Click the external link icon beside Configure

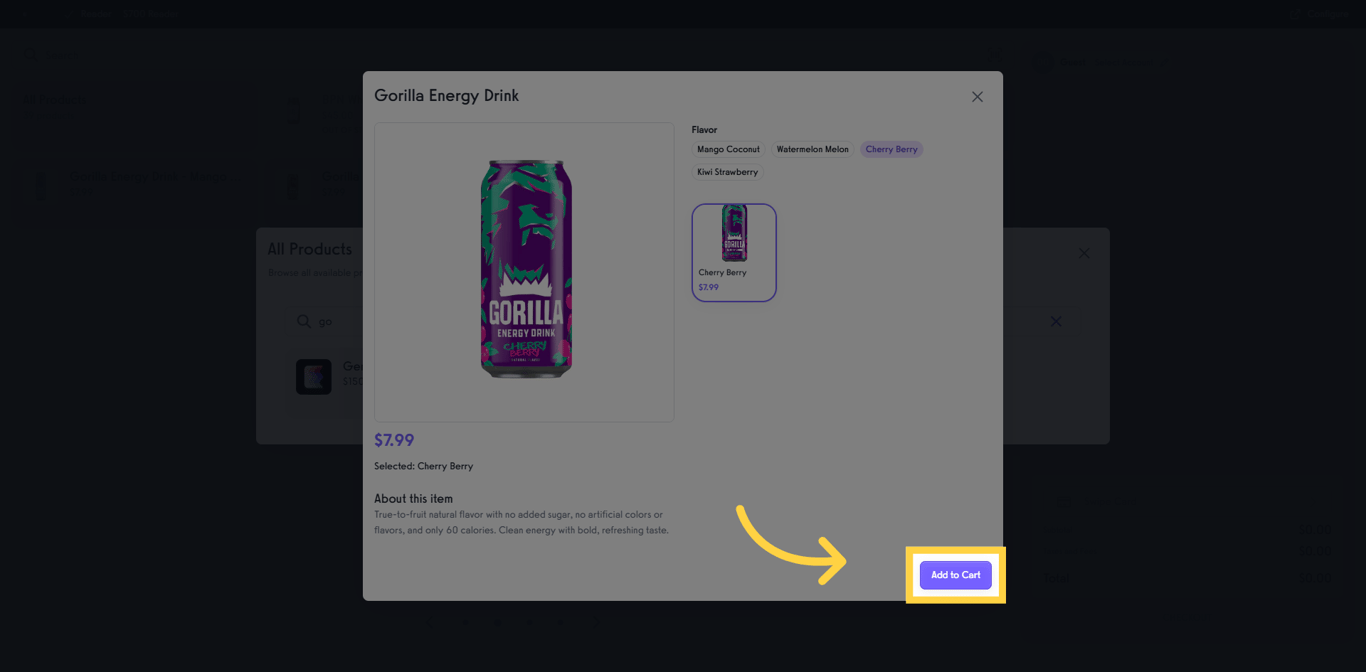pos(1295,14)
